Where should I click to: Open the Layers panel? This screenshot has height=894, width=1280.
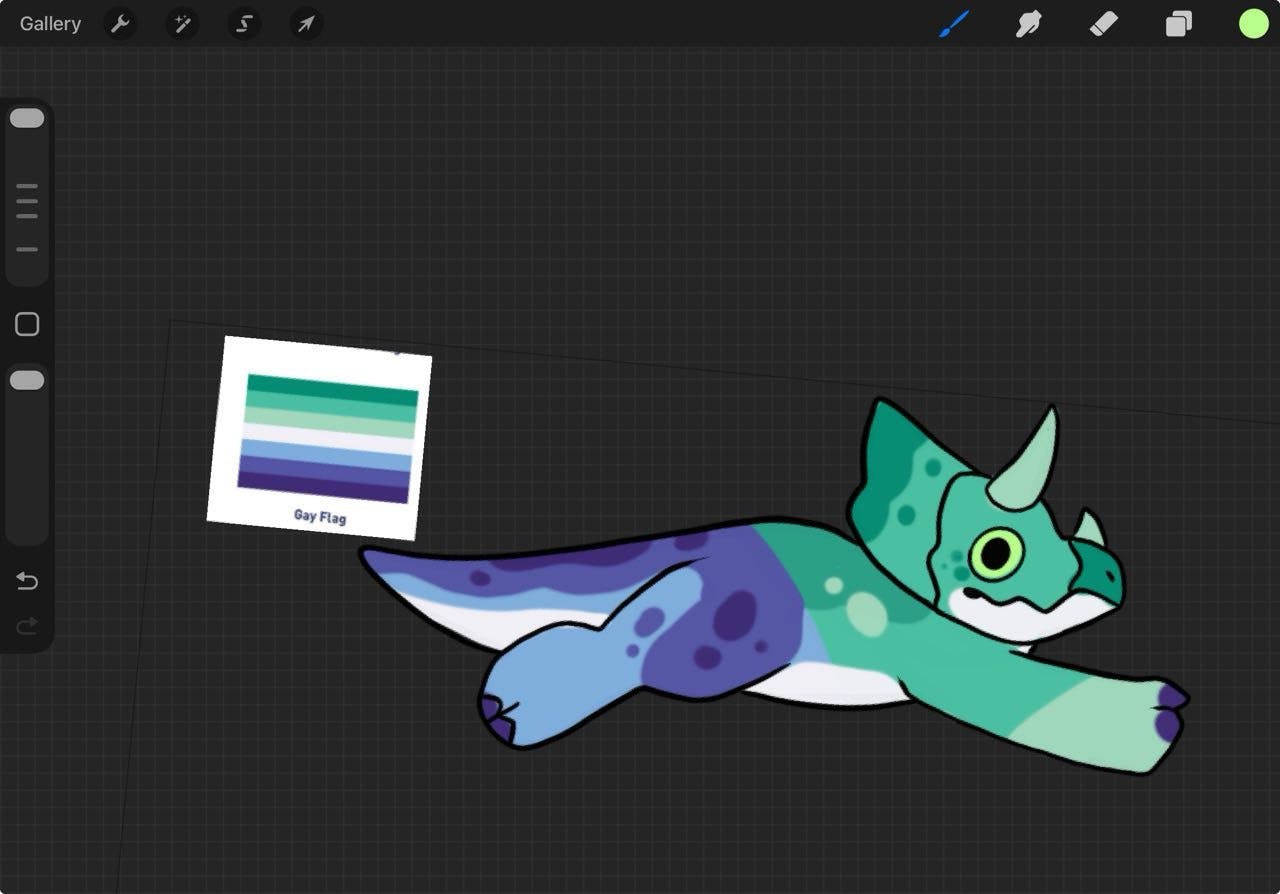tap(1178, 24)
